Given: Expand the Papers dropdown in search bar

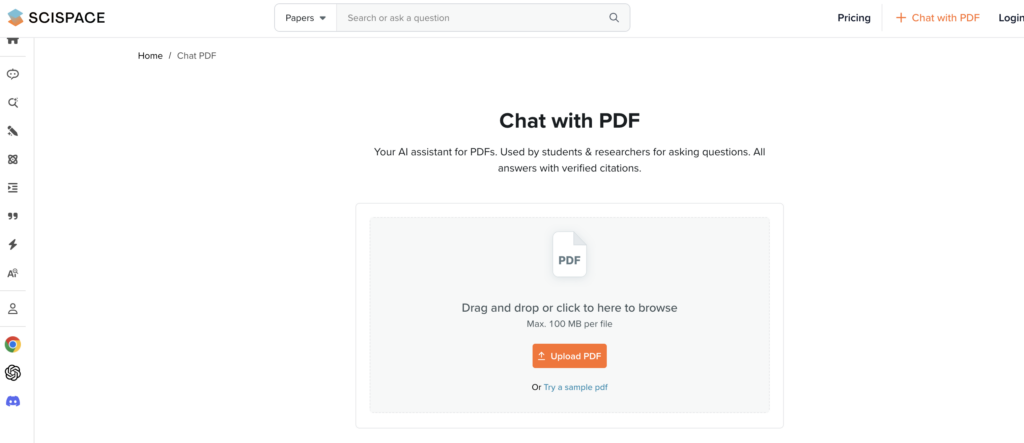Looking at the screenshot, I should point(306,18).
